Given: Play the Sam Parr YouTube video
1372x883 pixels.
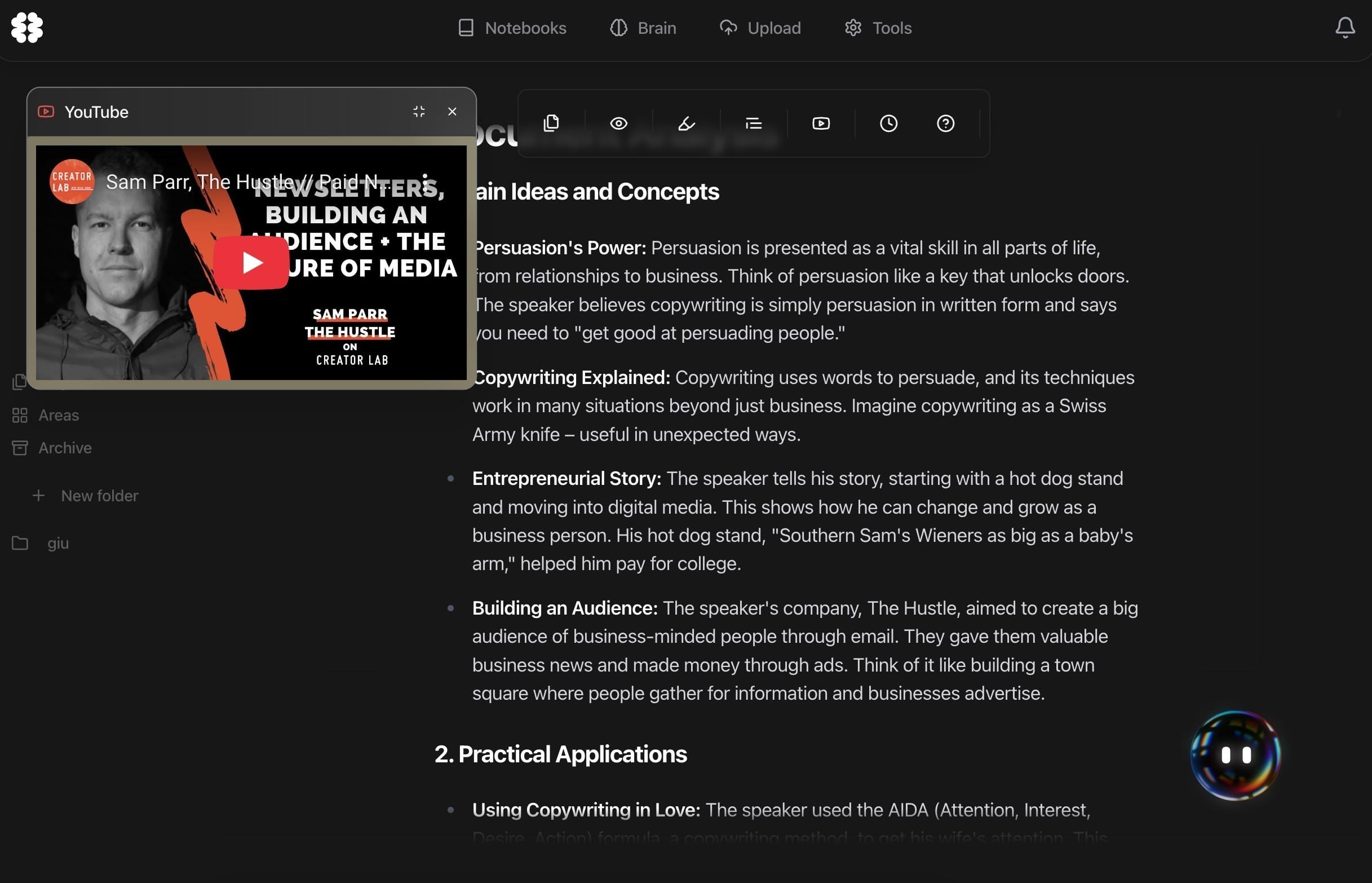Looking at the screenshot, I should click(251, 263).
